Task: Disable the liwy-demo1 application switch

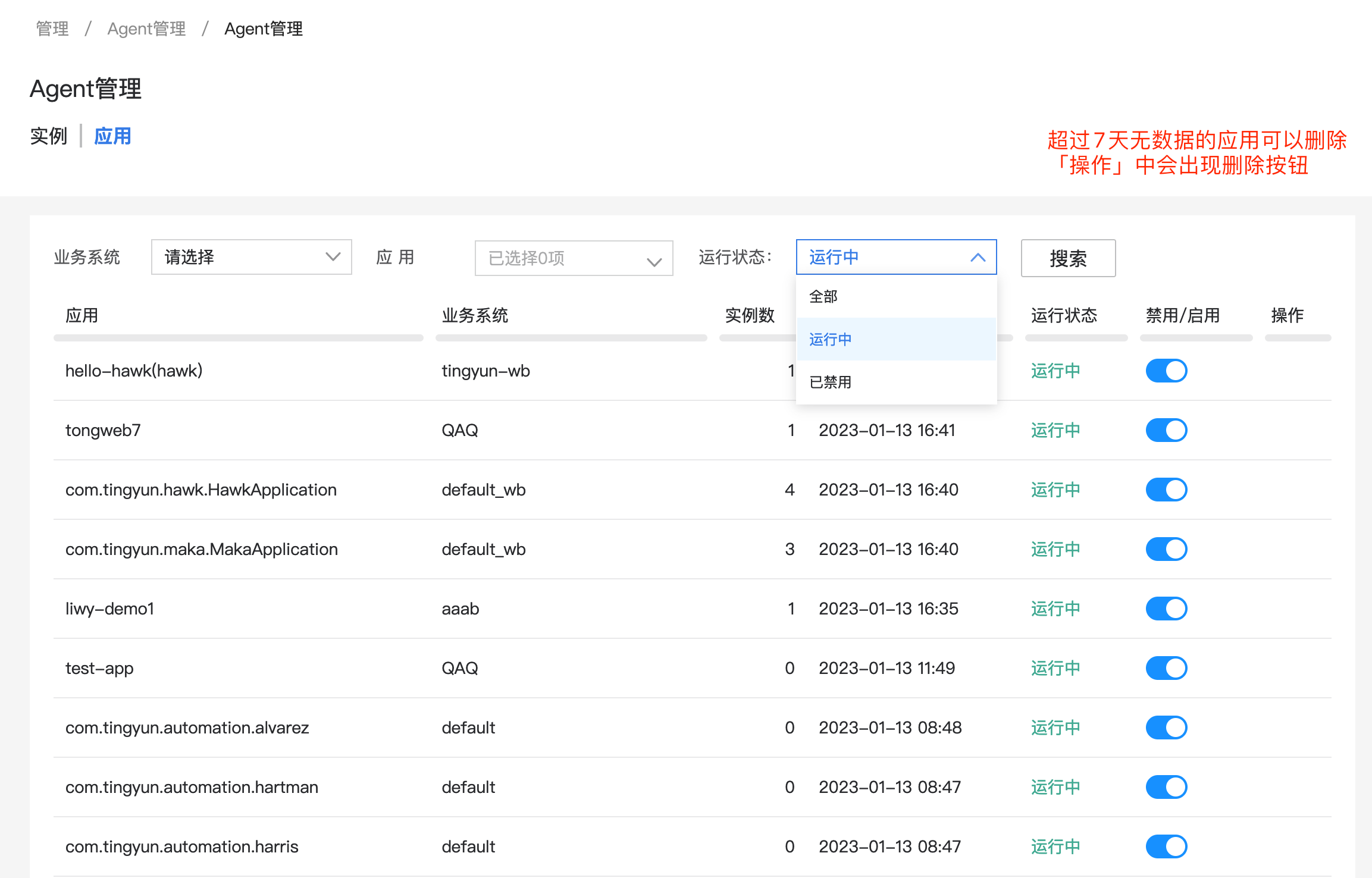Action: pos(1166,608)
